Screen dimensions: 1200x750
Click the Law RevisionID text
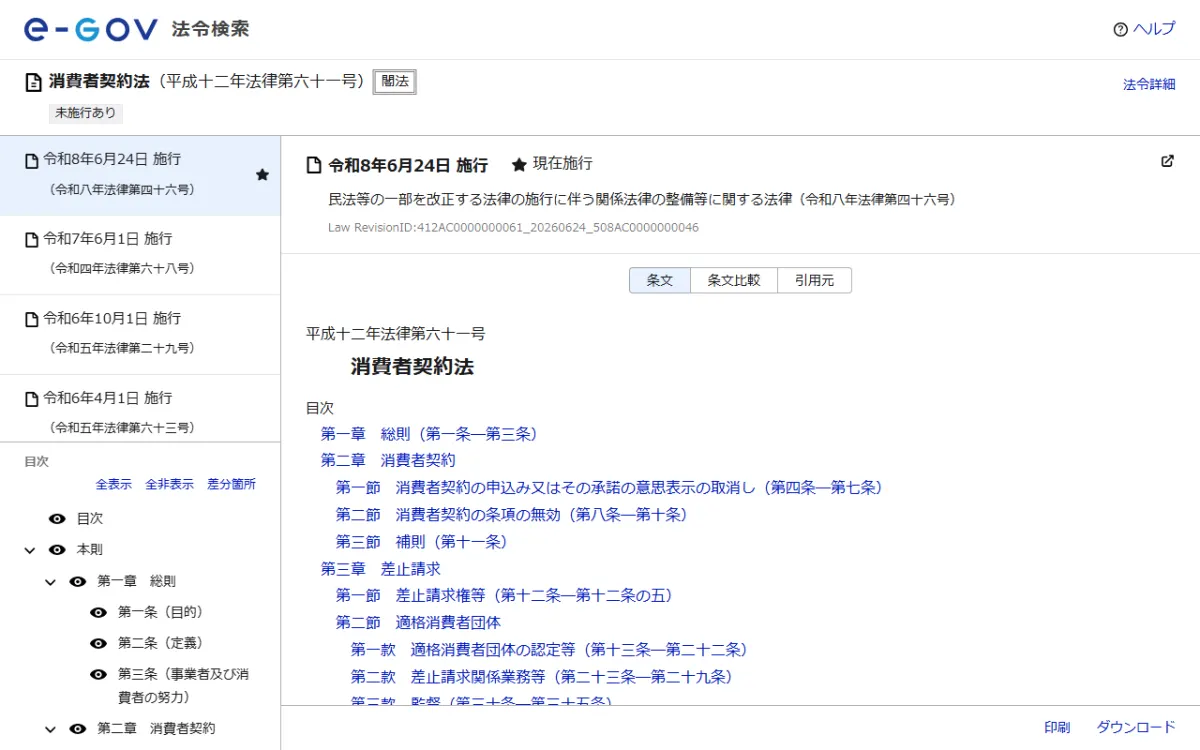513,228
